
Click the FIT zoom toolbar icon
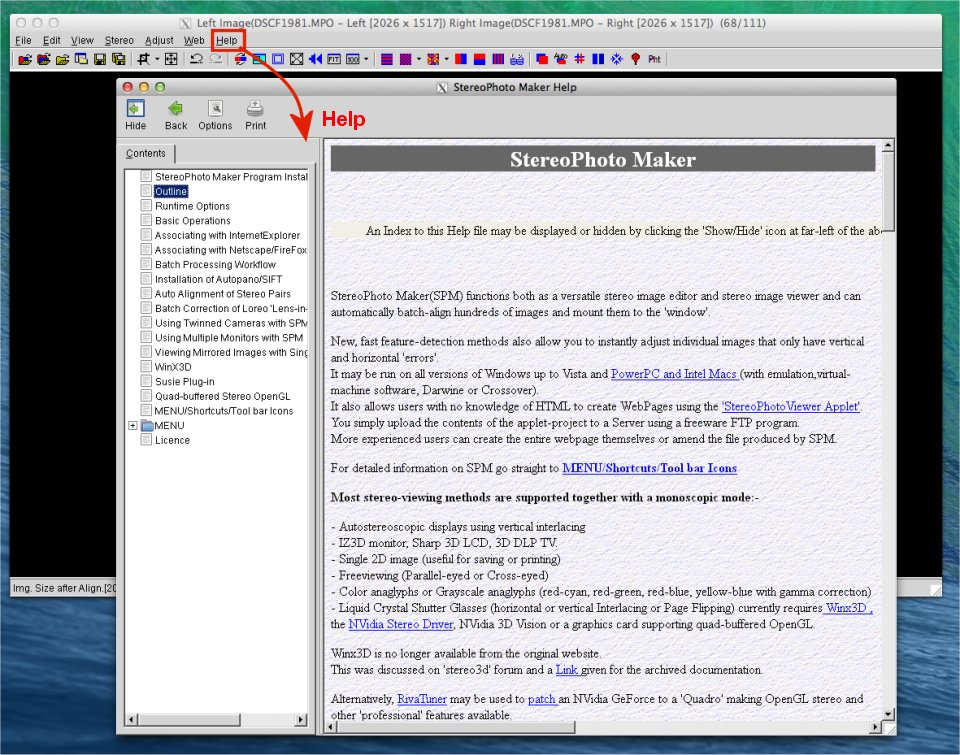pyautogui.click(x=334, y=59)
